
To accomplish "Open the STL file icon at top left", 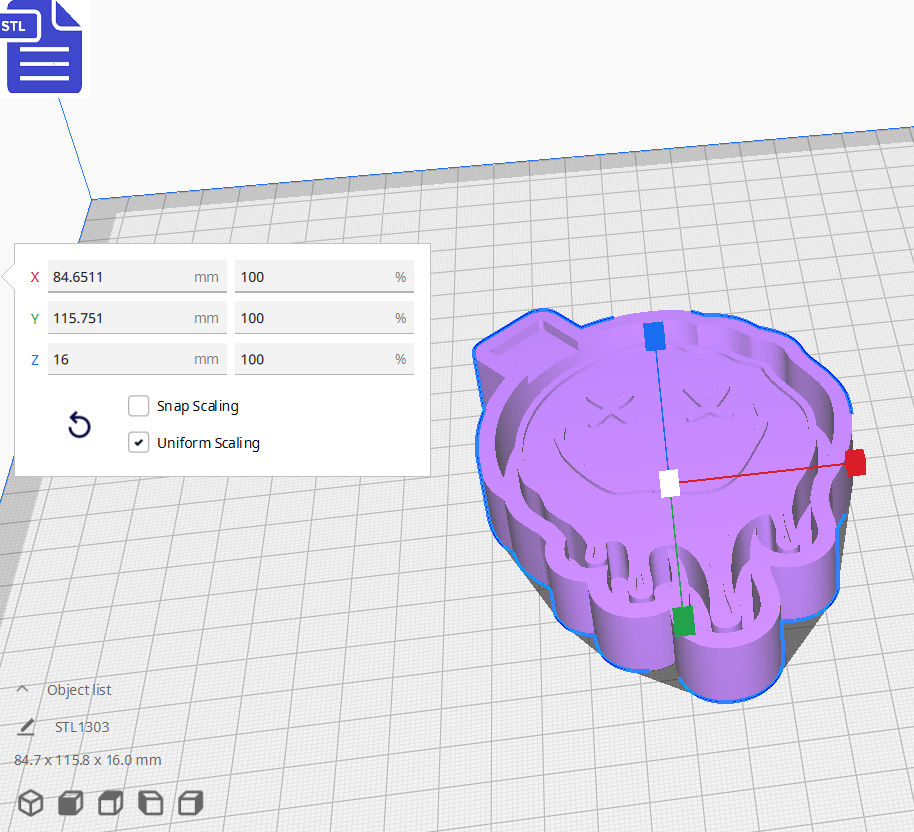I will click(x=44, y=47).
